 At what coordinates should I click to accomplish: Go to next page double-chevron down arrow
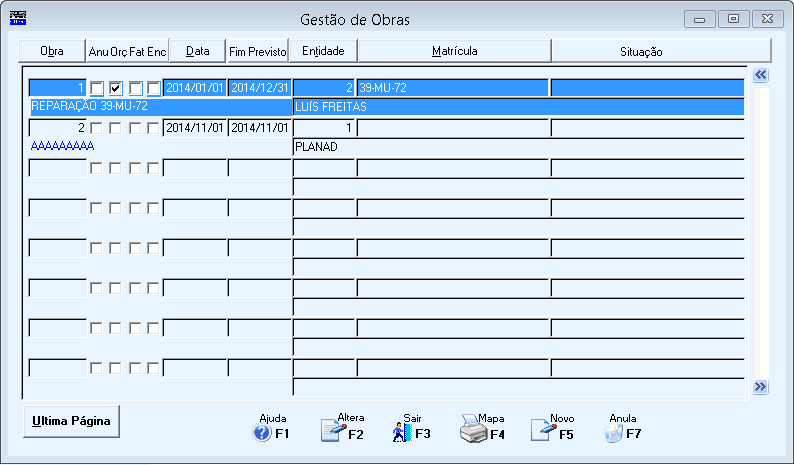point(760,387)
